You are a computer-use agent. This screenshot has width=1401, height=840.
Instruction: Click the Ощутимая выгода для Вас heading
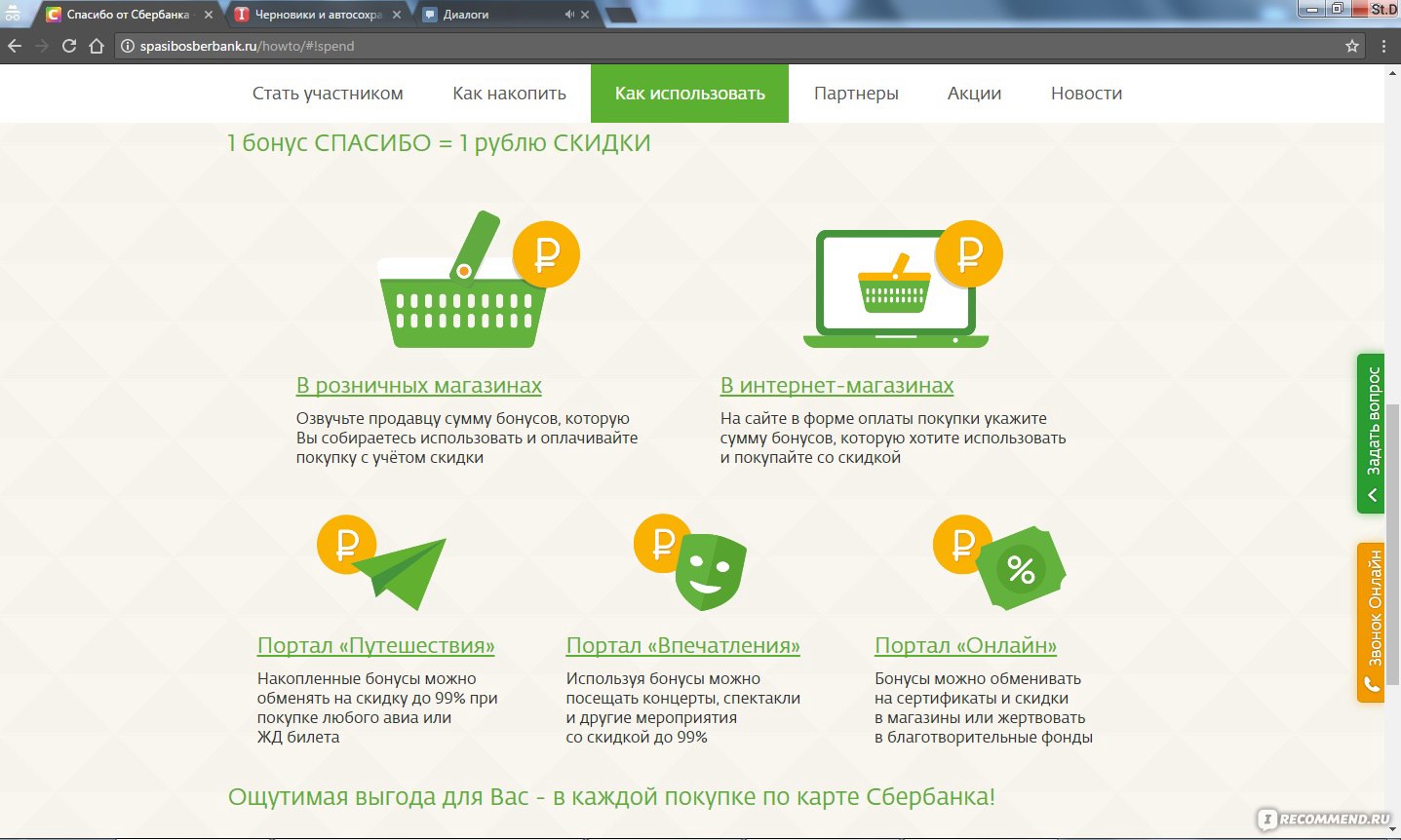pos(611,797)
